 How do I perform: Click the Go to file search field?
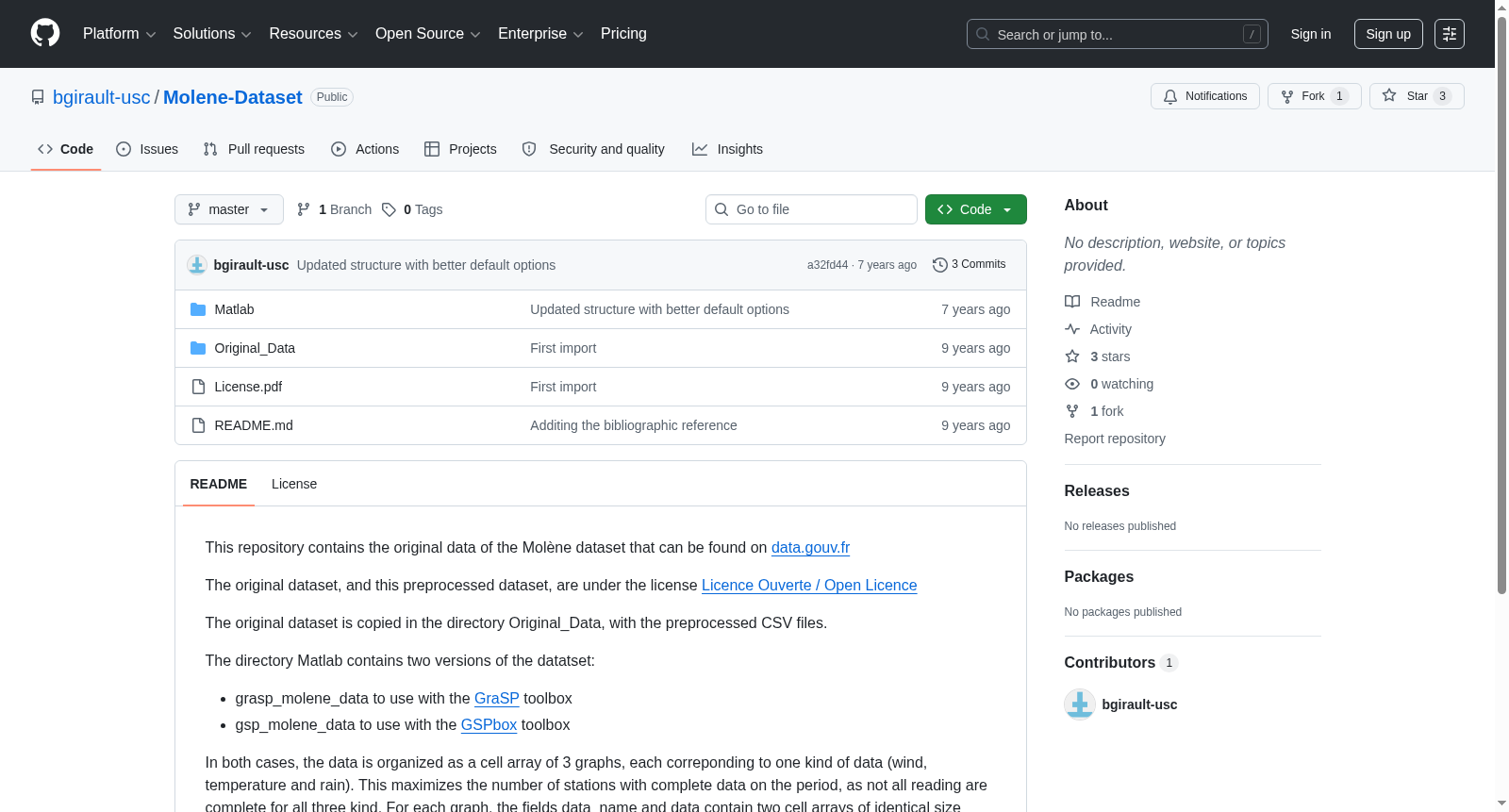811,209
